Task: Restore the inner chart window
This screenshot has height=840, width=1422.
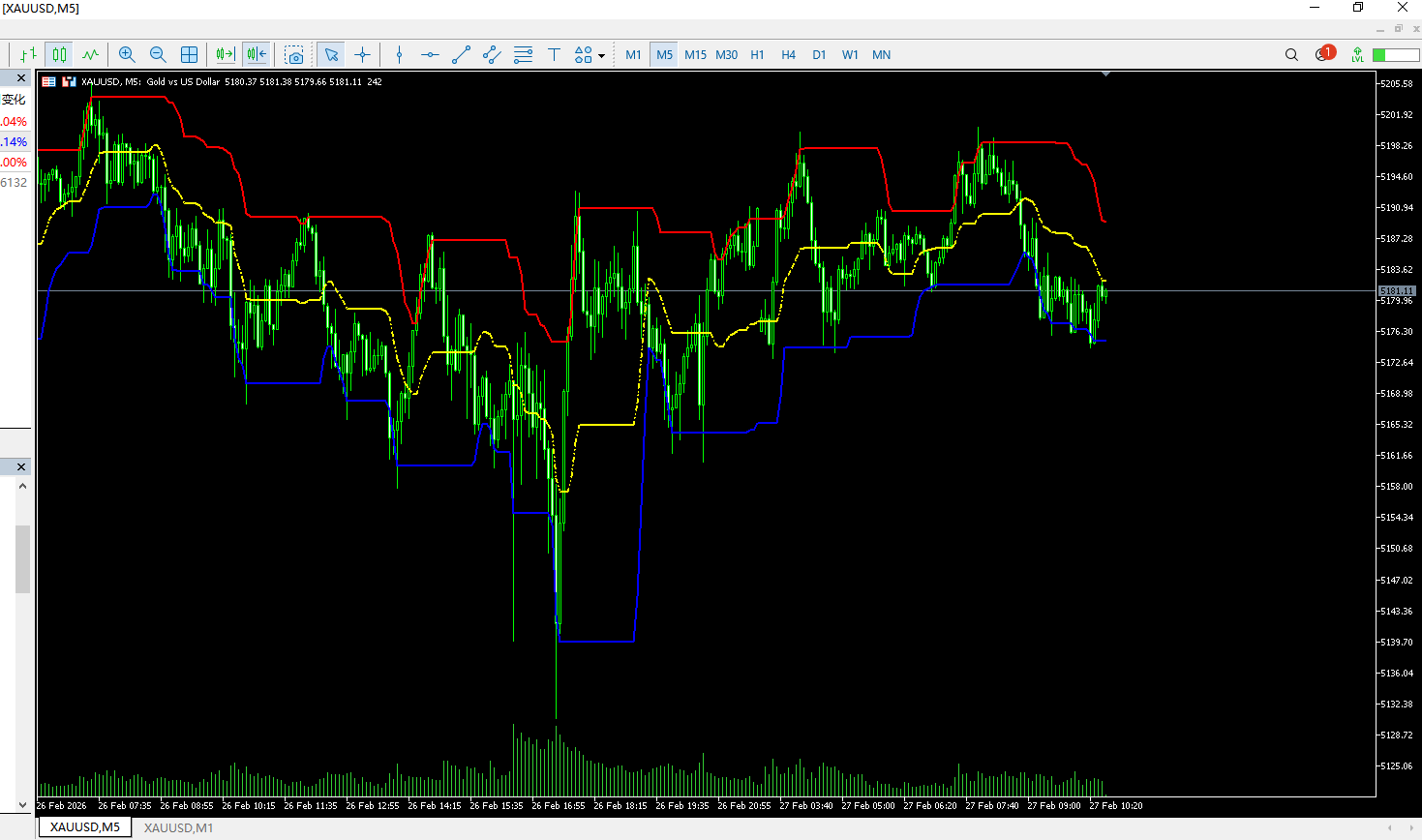Action: [x=1398, y=29]
